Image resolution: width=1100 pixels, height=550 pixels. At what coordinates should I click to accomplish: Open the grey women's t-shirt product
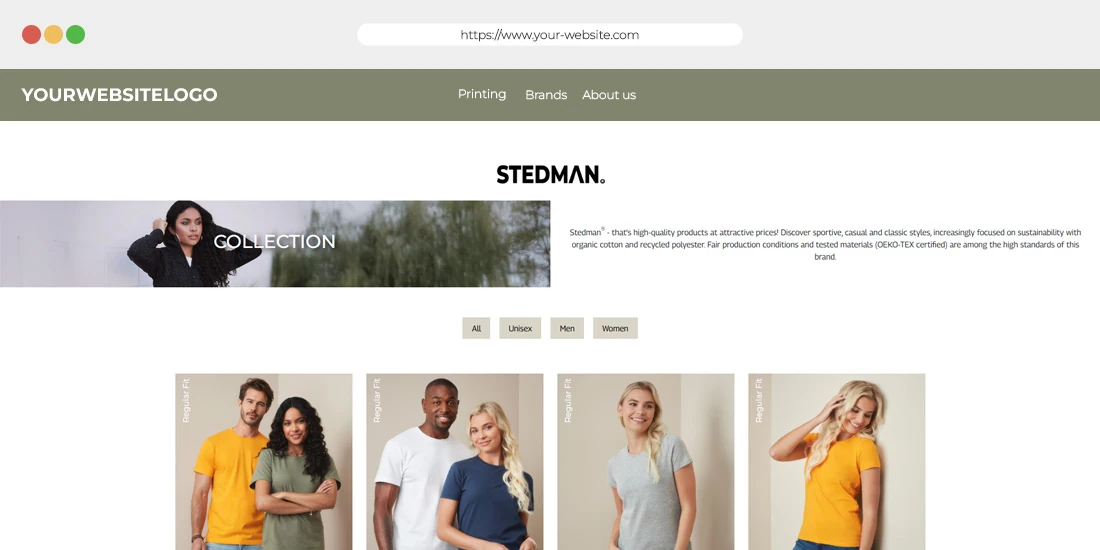click(645, 462)
